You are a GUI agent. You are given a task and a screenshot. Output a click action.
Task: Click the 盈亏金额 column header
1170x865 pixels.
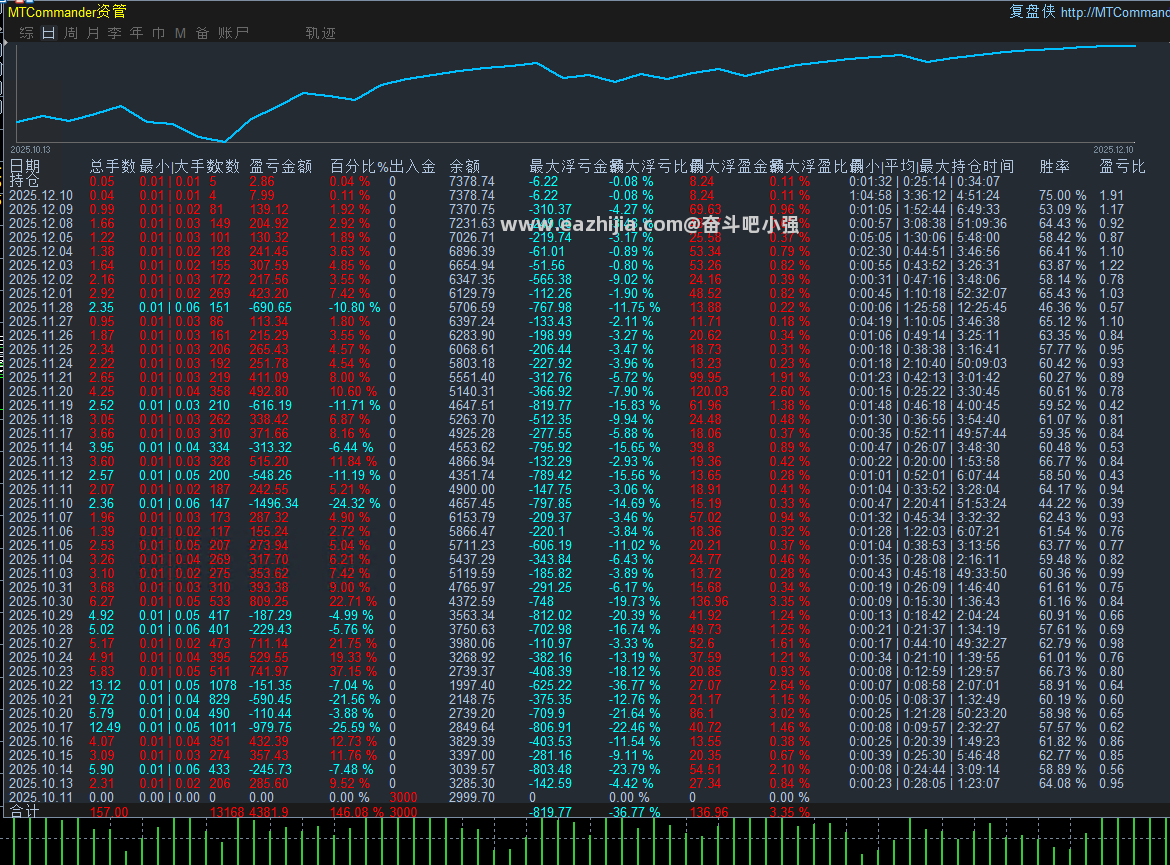[x=281, y=166]
